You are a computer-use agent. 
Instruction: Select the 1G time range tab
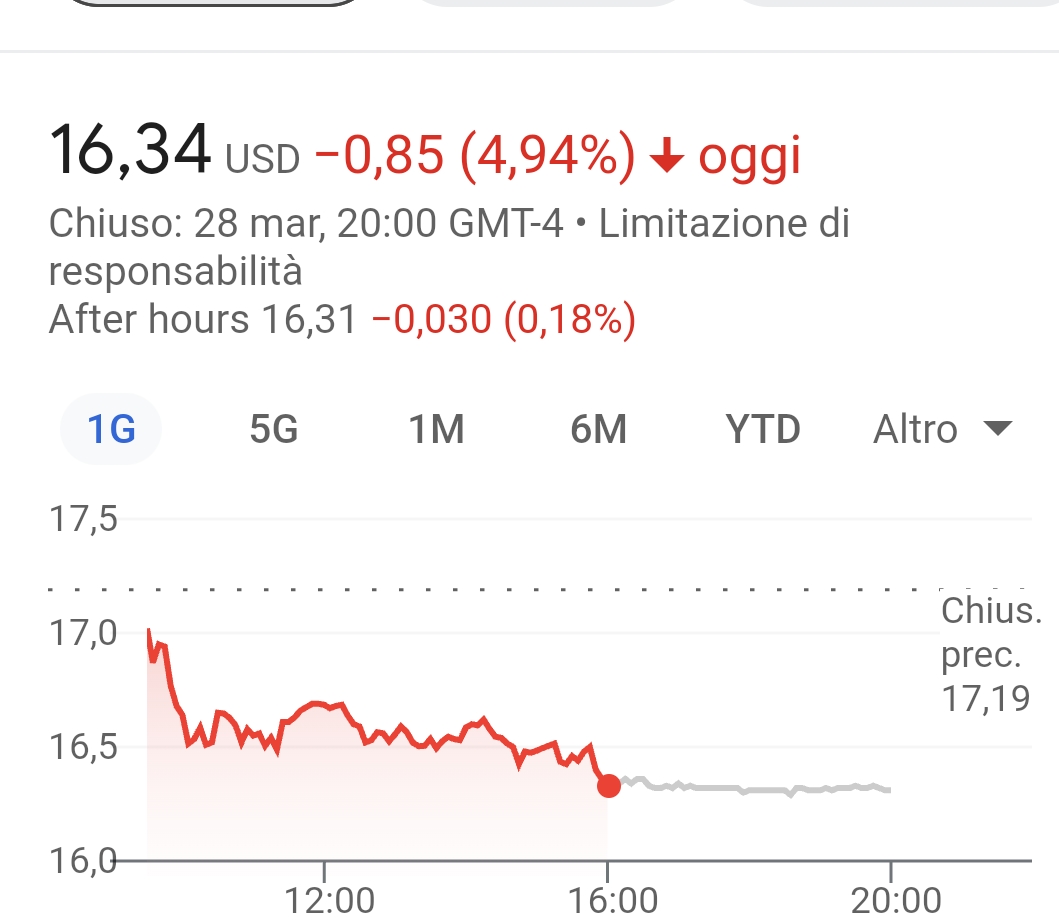tap(111, 430)
